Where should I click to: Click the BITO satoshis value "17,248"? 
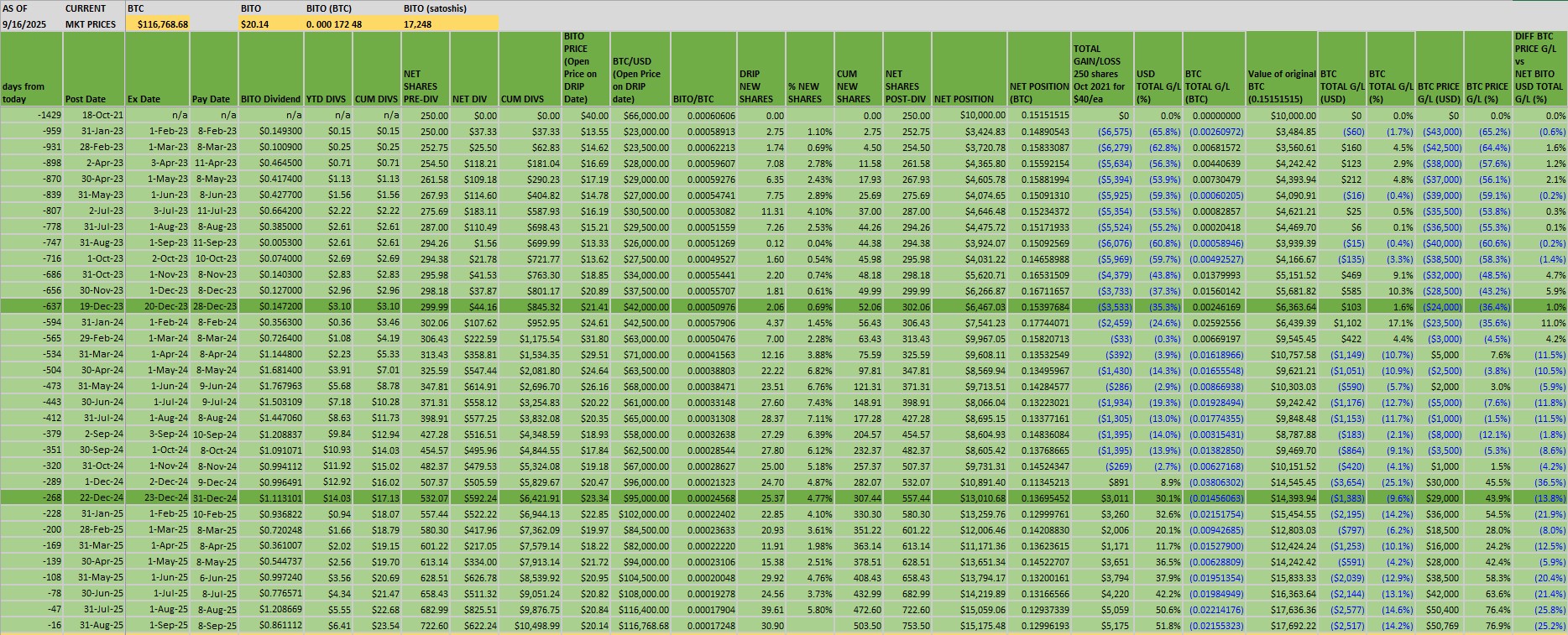(451, 24)
